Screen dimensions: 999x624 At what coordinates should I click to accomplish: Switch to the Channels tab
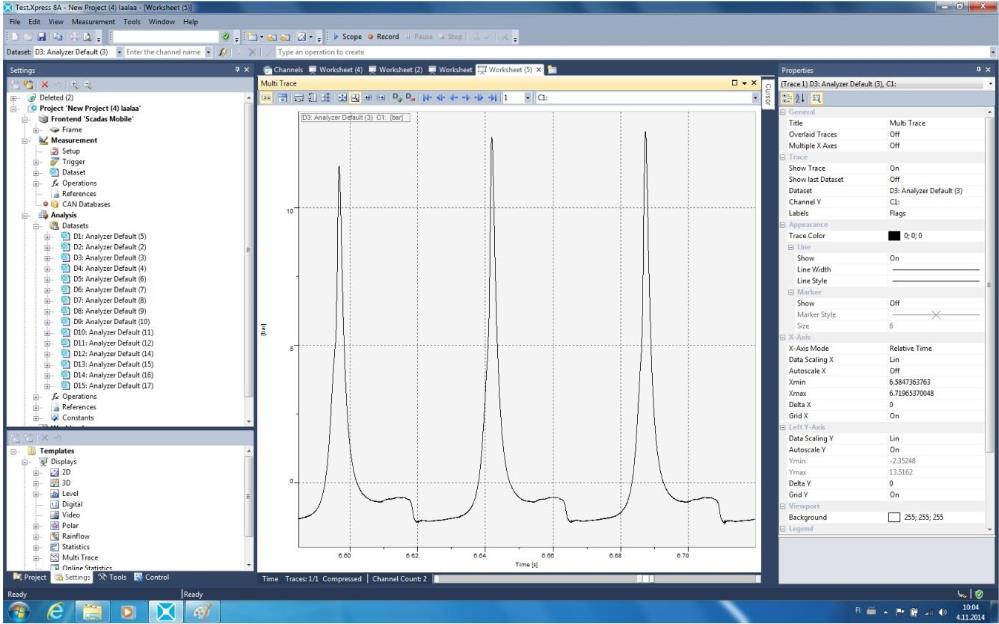(x=283, y=69)
